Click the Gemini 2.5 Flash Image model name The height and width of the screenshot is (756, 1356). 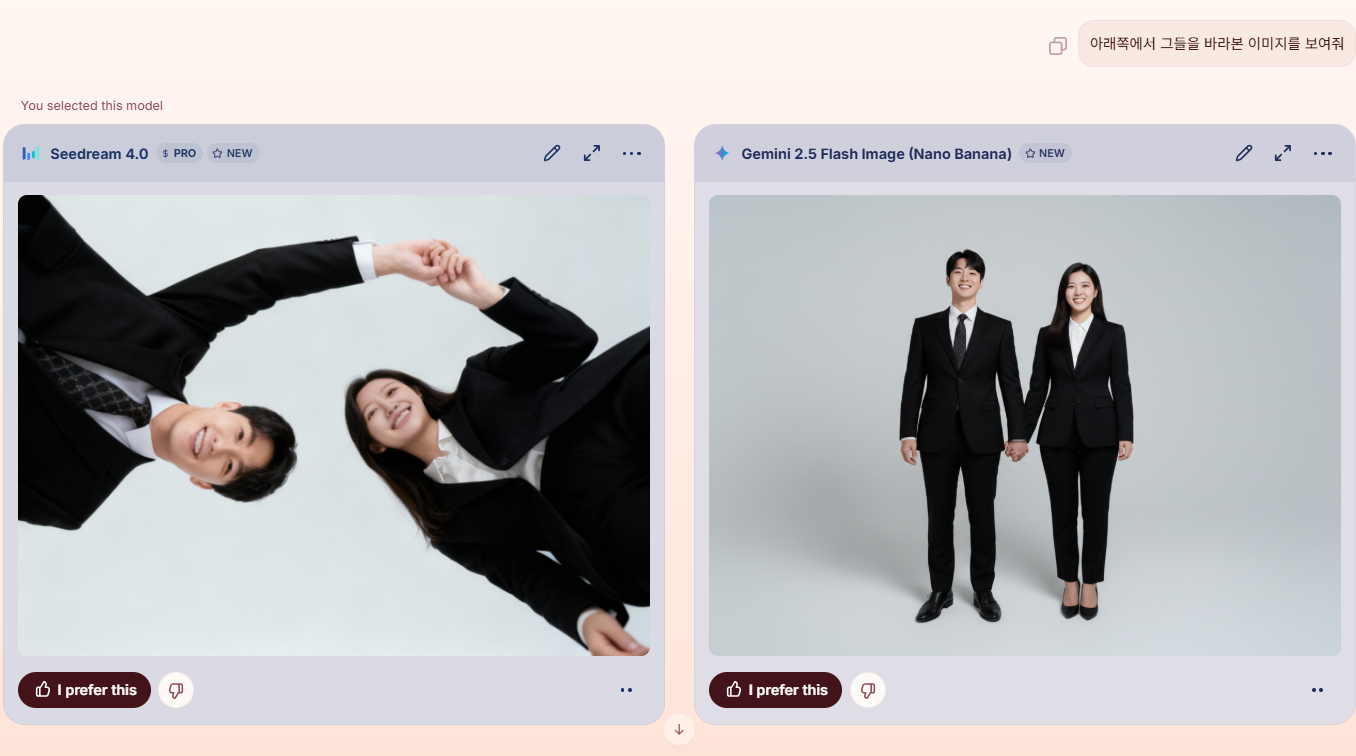[876, 154]
